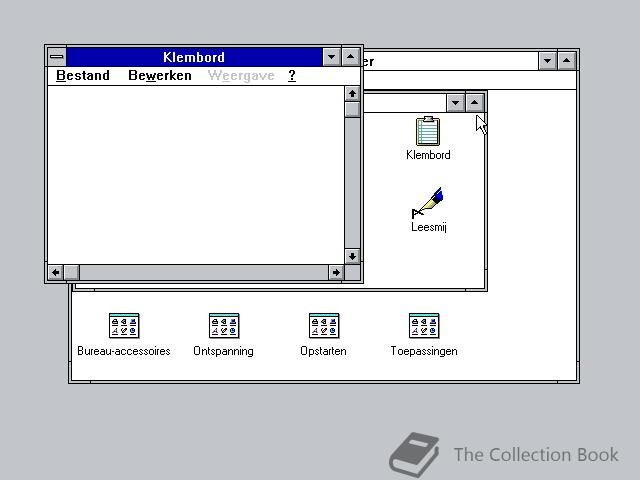Viewport: 640px width, 480px height.
Task: Open the Leesmij pen icon
Action: 428,203
